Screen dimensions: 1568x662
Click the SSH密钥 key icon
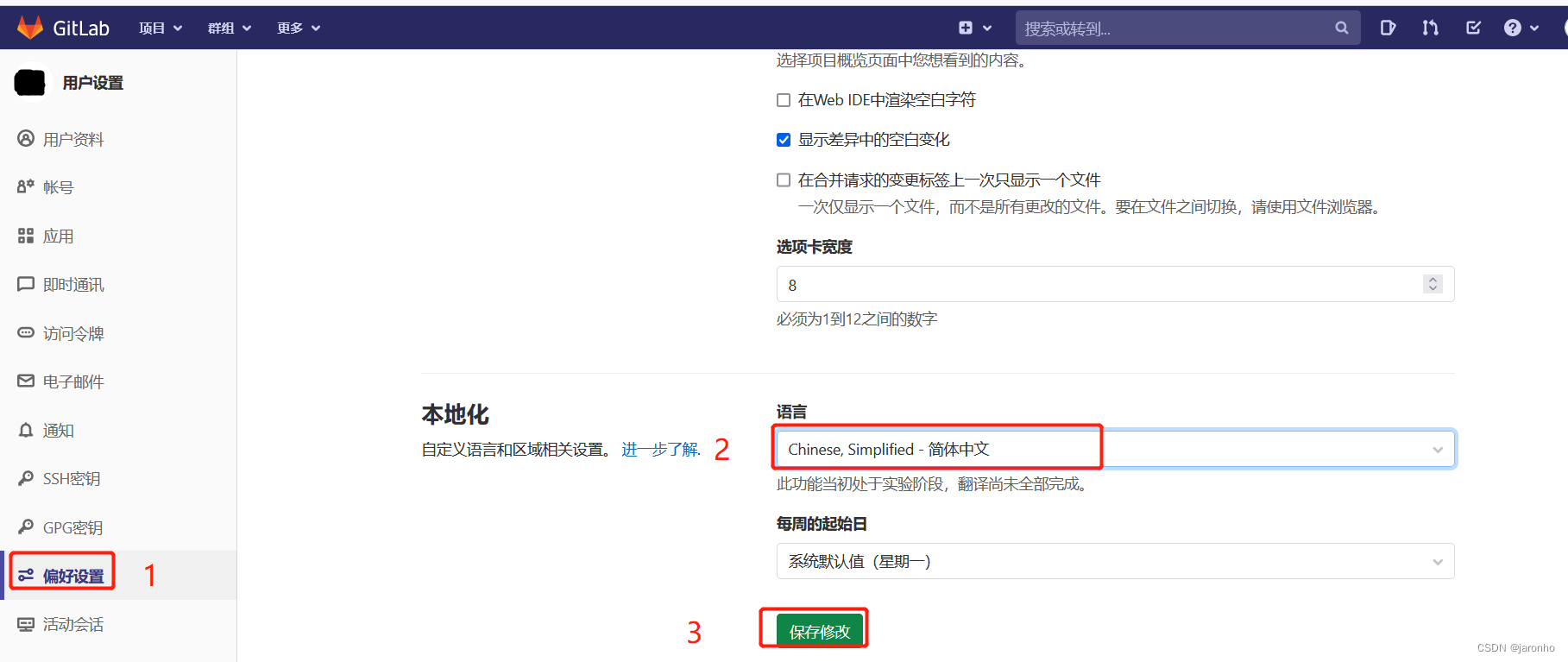26,478
